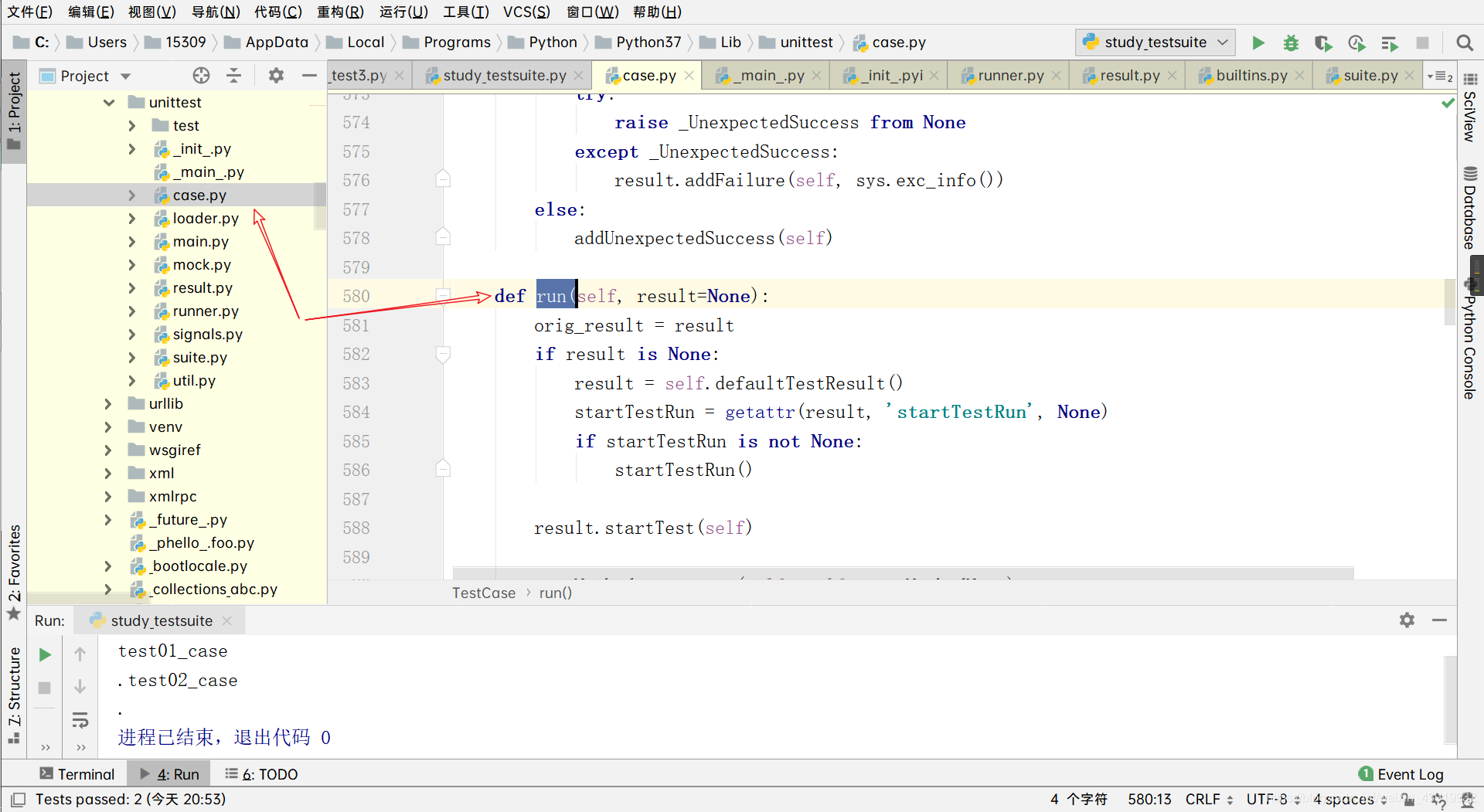
Task: Open the VCS(S) menu
Action: tap(526, 12)
